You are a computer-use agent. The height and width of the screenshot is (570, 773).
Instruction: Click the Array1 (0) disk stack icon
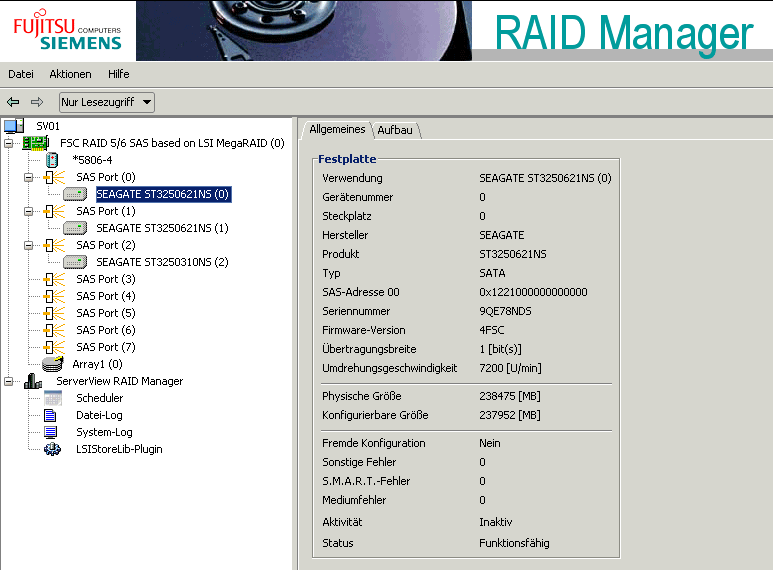coord(53,364)
